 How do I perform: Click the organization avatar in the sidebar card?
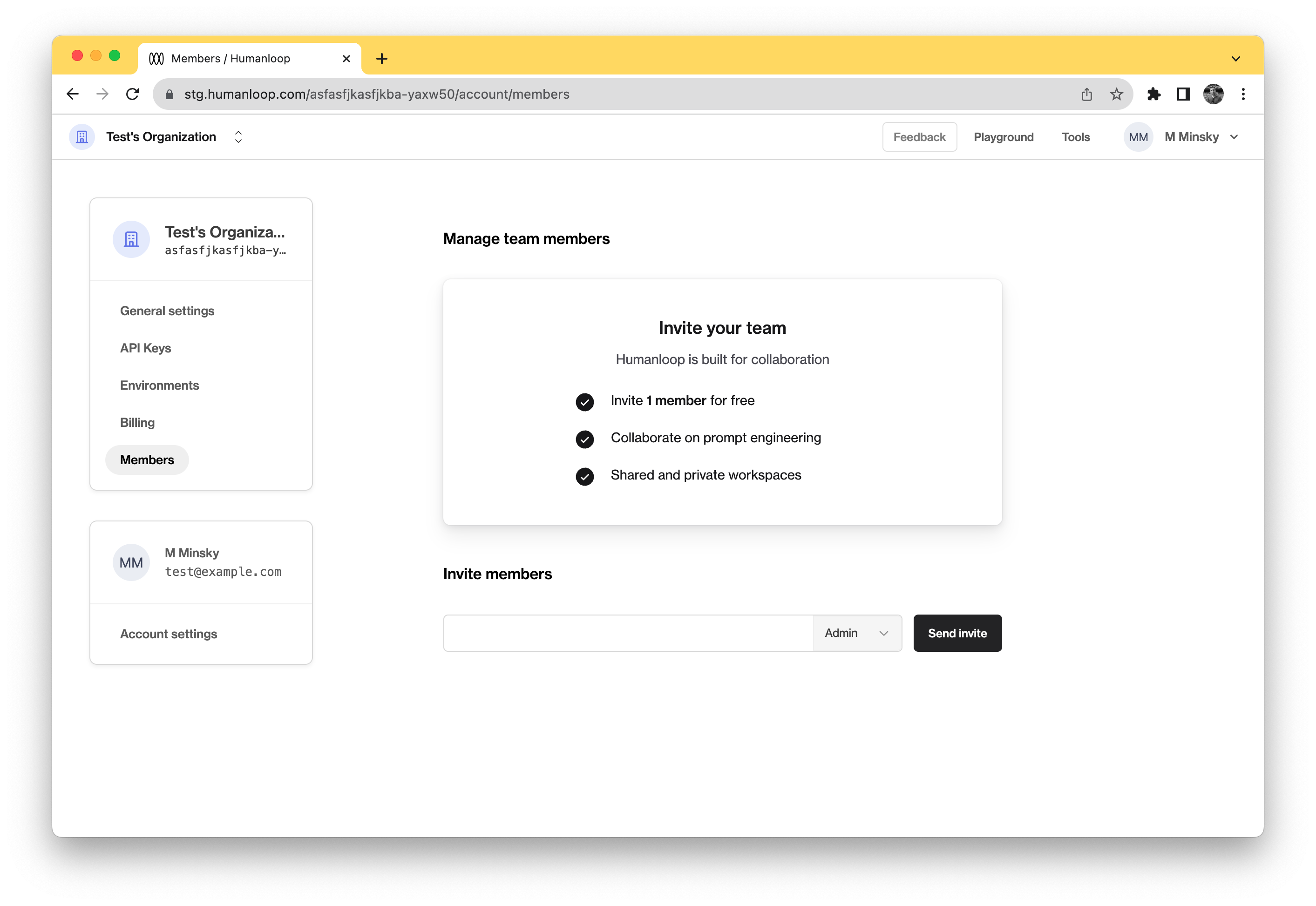tap(131, 239)
